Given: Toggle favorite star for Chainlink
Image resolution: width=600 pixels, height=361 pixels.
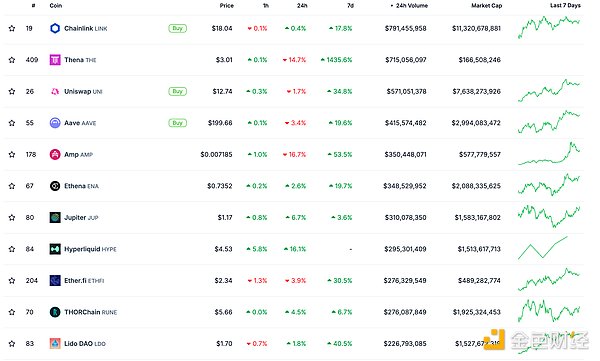Looking at the screenshot, I should 12,28.
